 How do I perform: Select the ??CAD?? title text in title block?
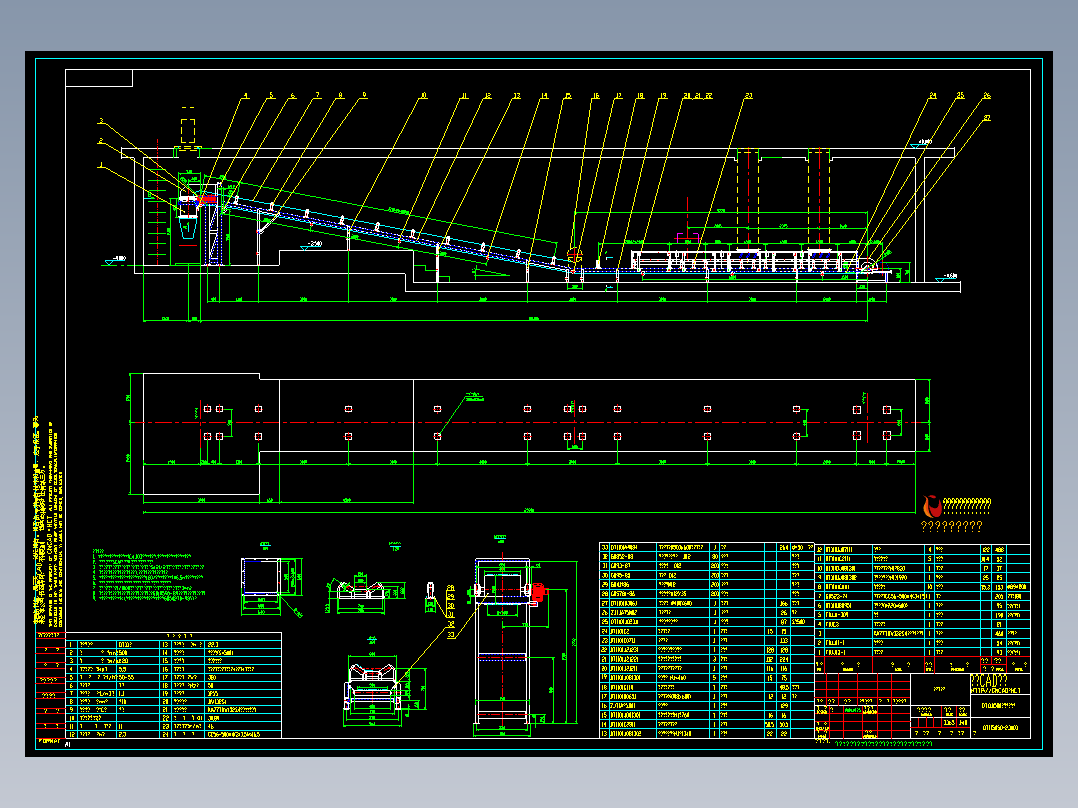pos(989,681)
